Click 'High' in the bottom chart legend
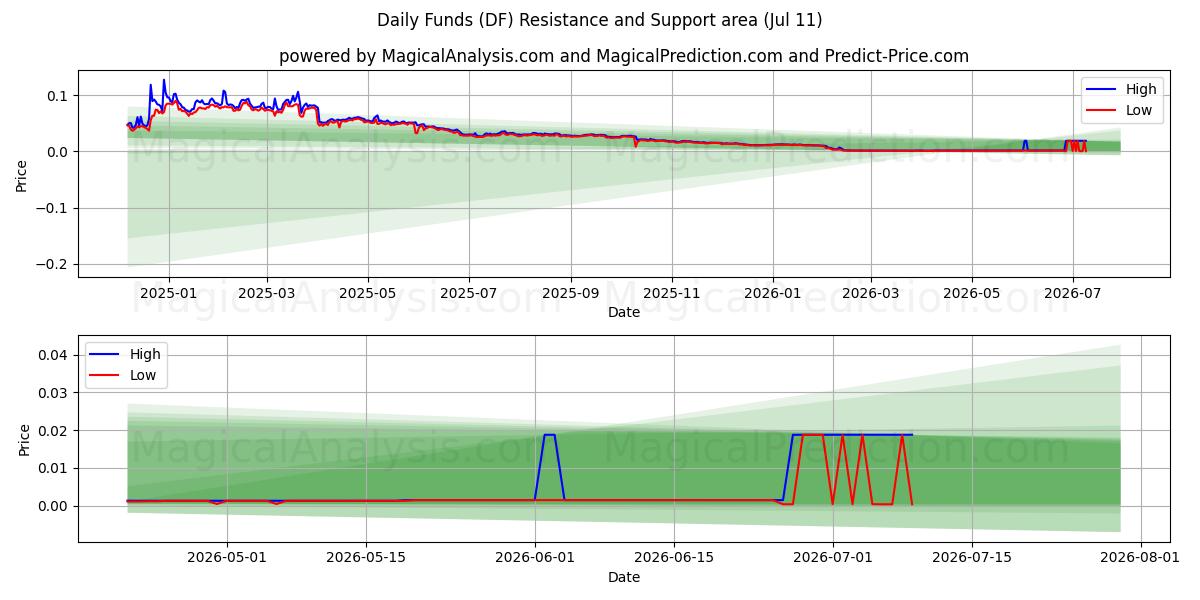 145,354
